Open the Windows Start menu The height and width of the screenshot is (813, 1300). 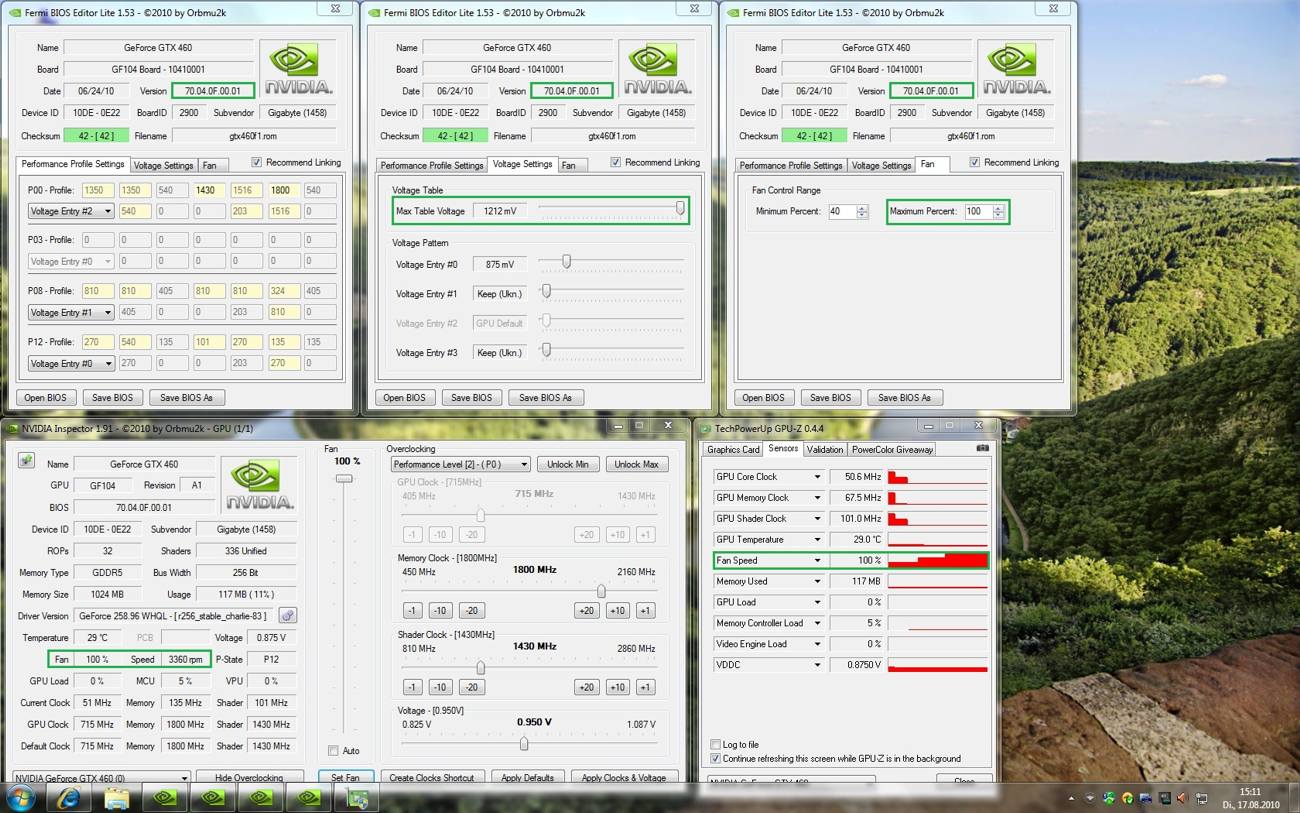20,797
